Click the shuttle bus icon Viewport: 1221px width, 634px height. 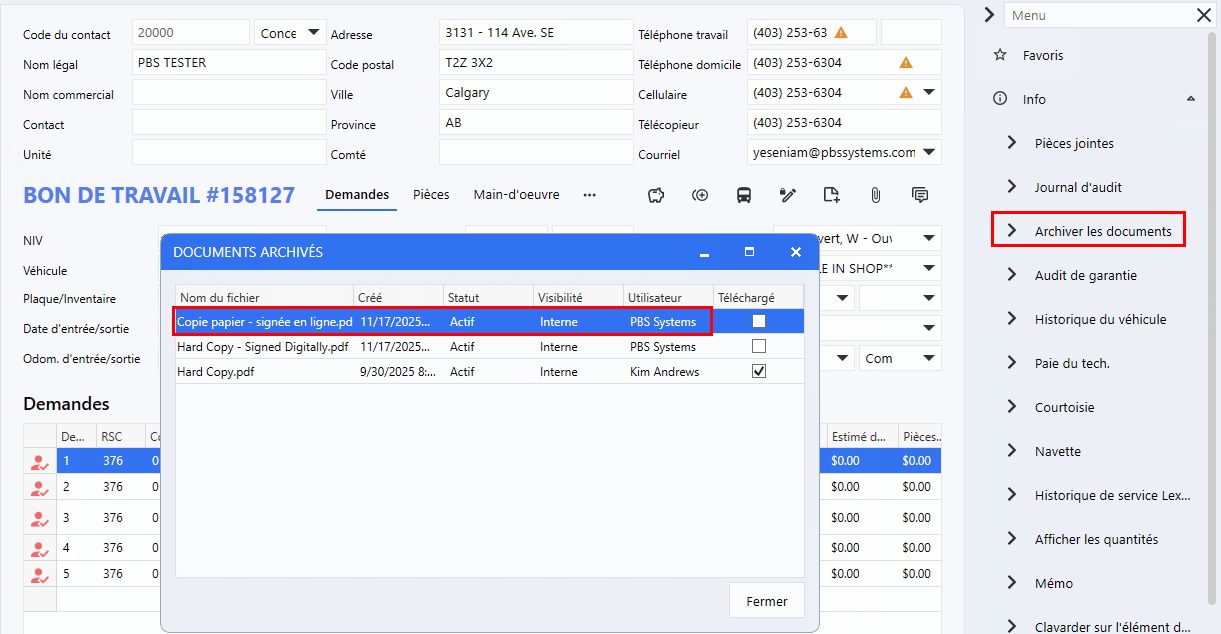tap(744, 195)
